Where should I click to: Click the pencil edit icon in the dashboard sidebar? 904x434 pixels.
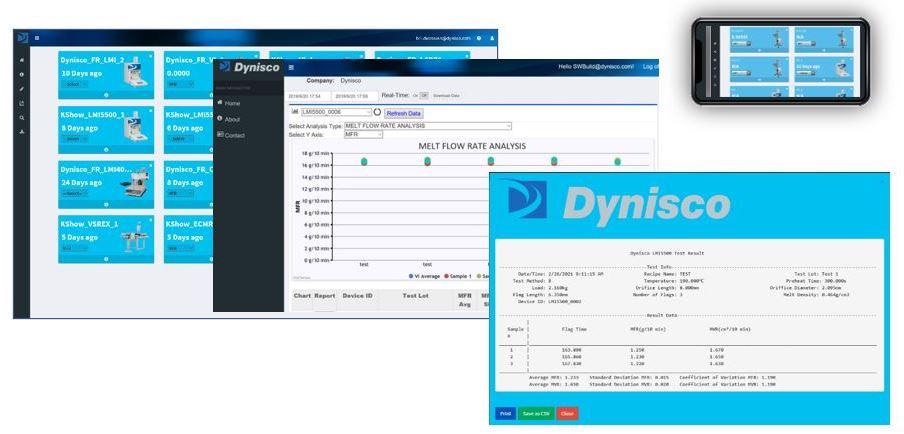click(x=22, y=89)
